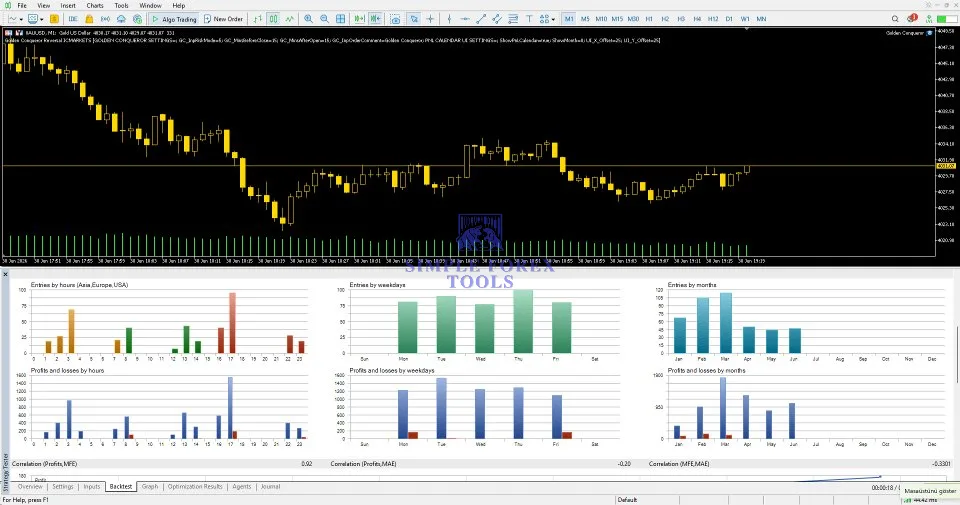Open the search magnifier icon

point(895,19)
